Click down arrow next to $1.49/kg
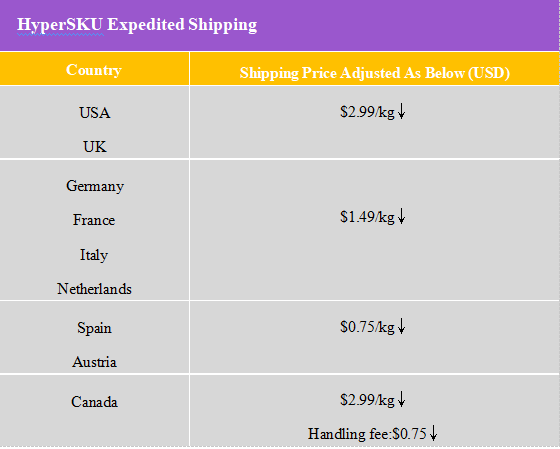Viewport: 560px width, 449px height. click(x=401, y=216)
